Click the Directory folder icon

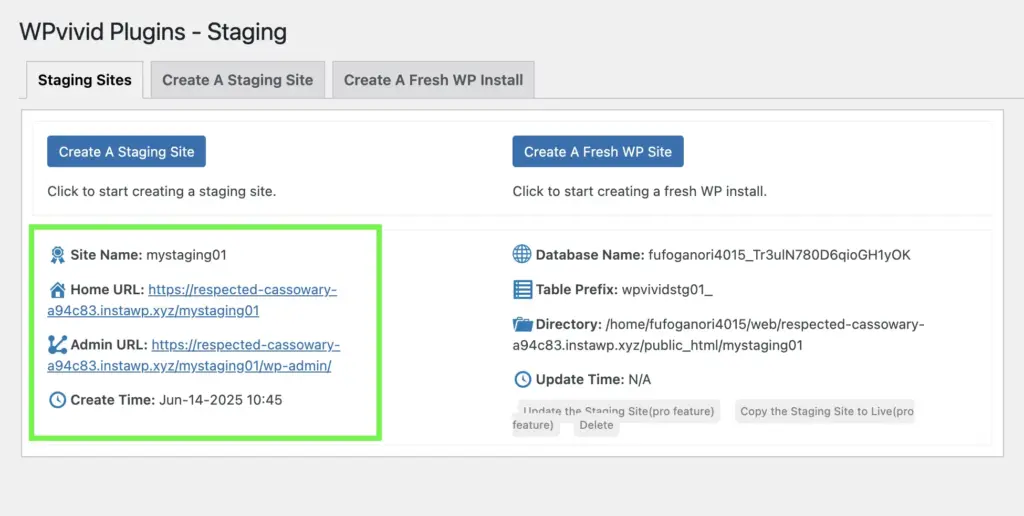coord(522,324)
